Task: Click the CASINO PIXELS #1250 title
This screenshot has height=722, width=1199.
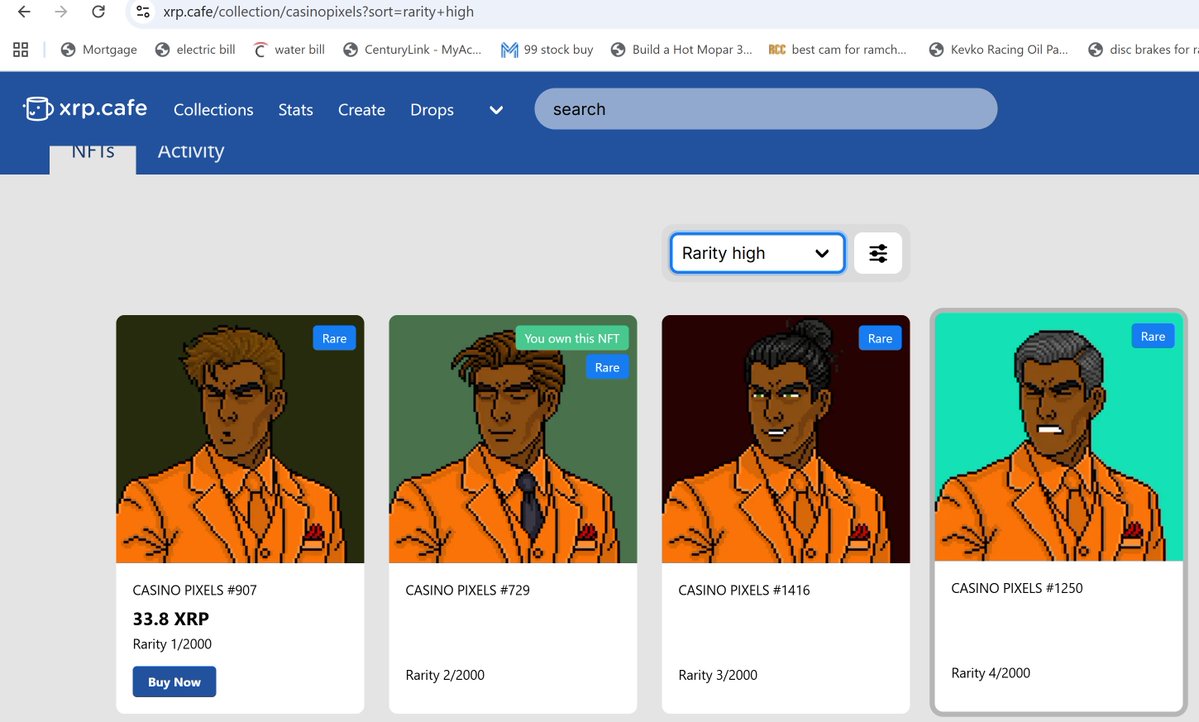Action: (1017, 588)
